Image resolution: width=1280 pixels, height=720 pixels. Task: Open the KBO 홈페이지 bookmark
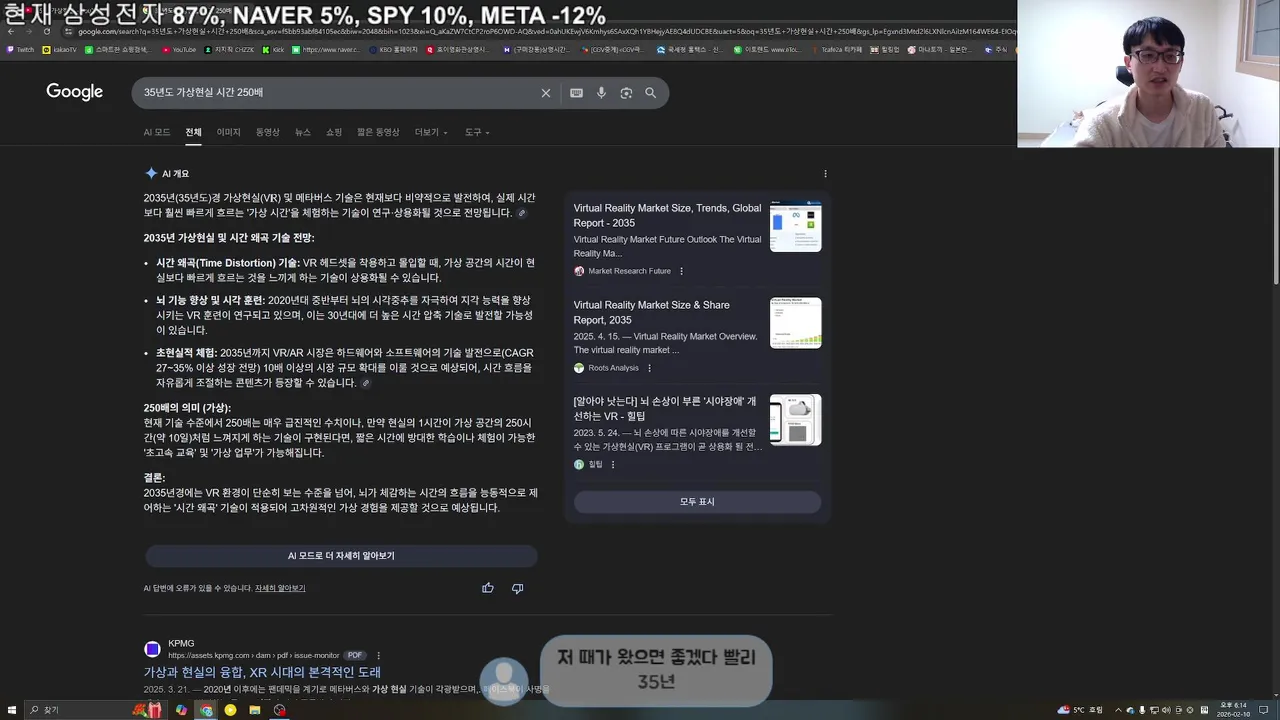click(x=393, y=49)
